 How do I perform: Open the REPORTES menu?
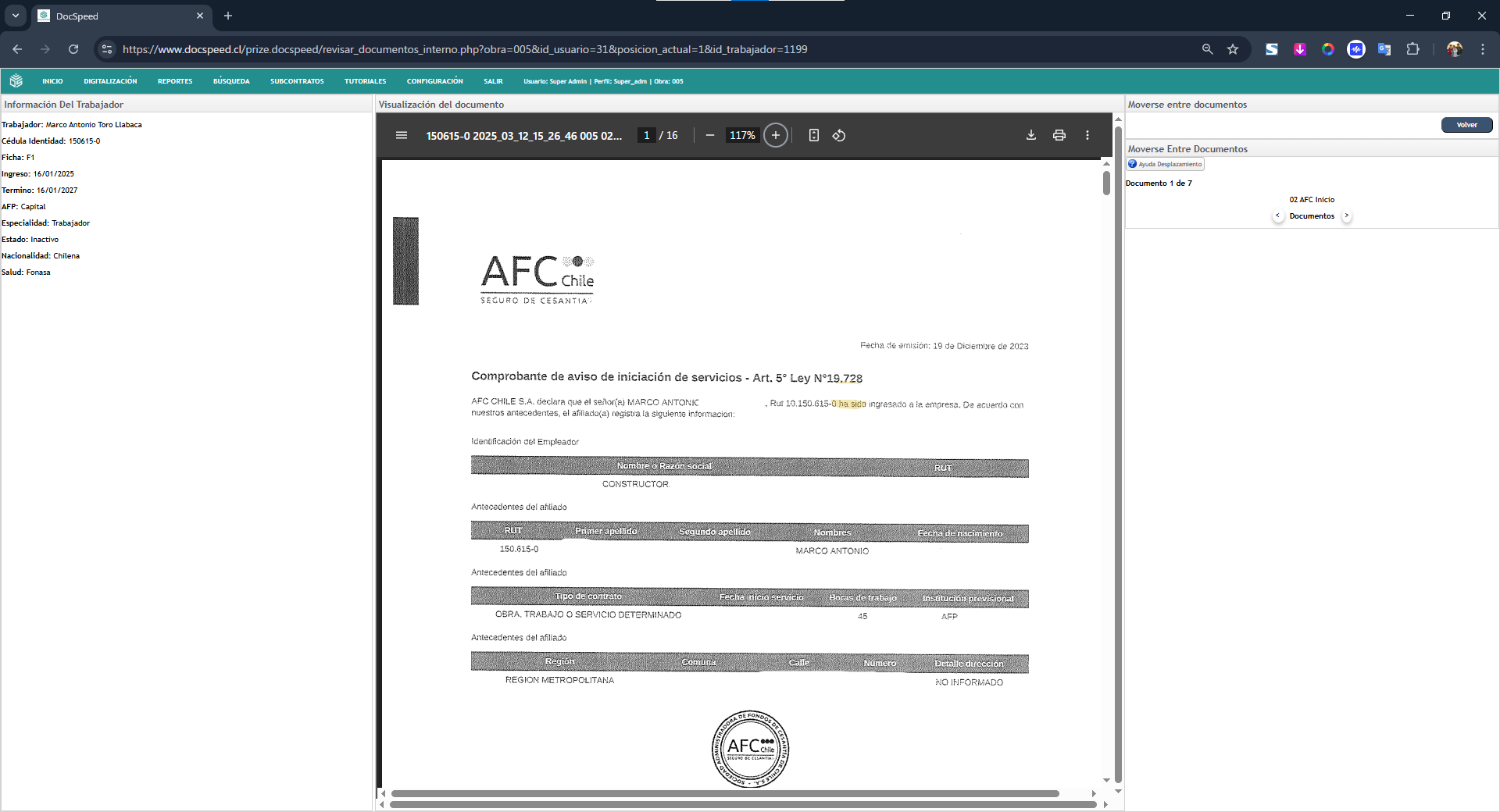(175, 81)
